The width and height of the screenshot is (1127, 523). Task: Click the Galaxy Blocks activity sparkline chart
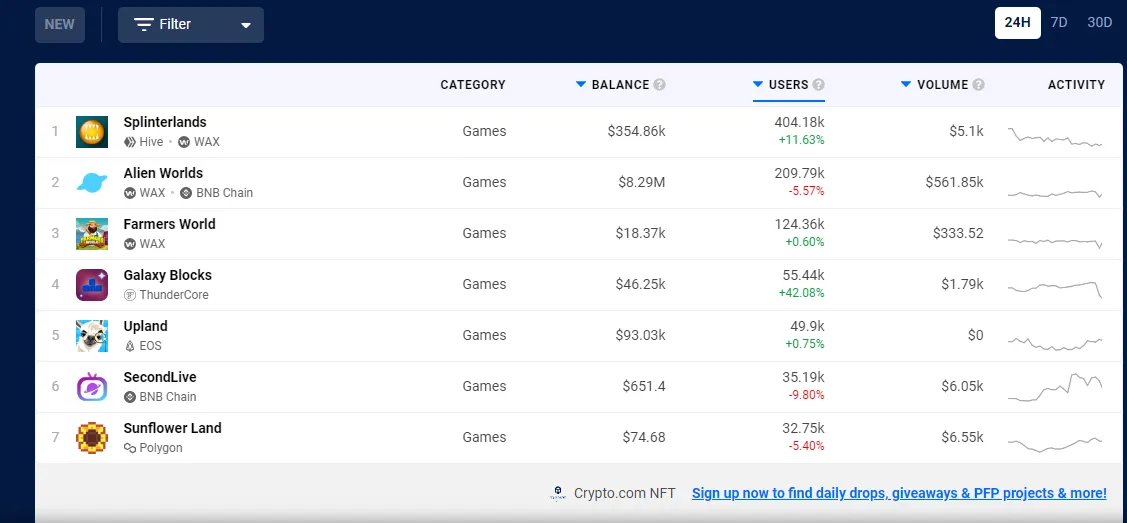pos(1055,289)
